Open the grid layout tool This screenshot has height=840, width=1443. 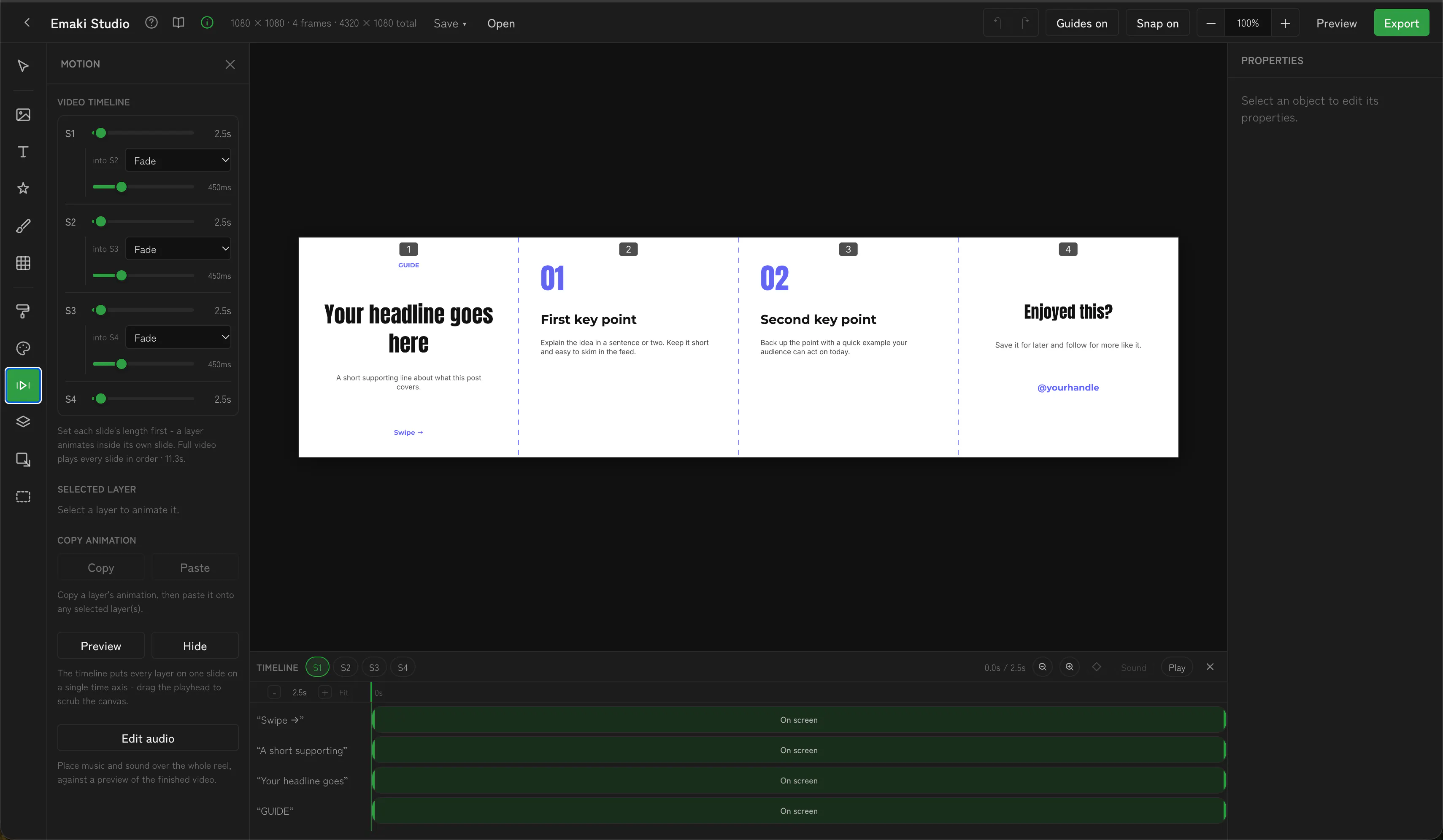click(23, 263)
